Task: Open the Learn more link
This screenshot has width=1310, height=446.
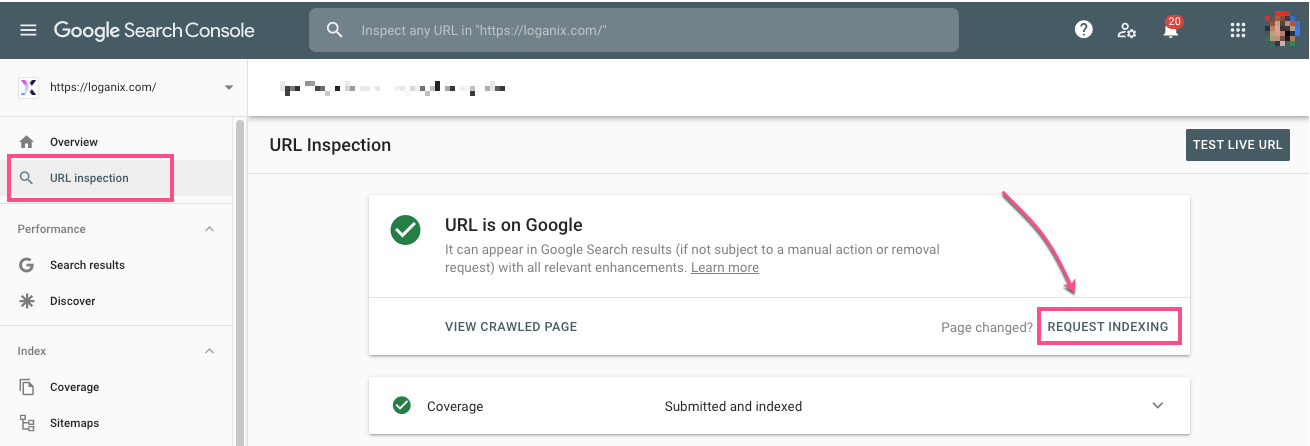Action: point(725,268)
